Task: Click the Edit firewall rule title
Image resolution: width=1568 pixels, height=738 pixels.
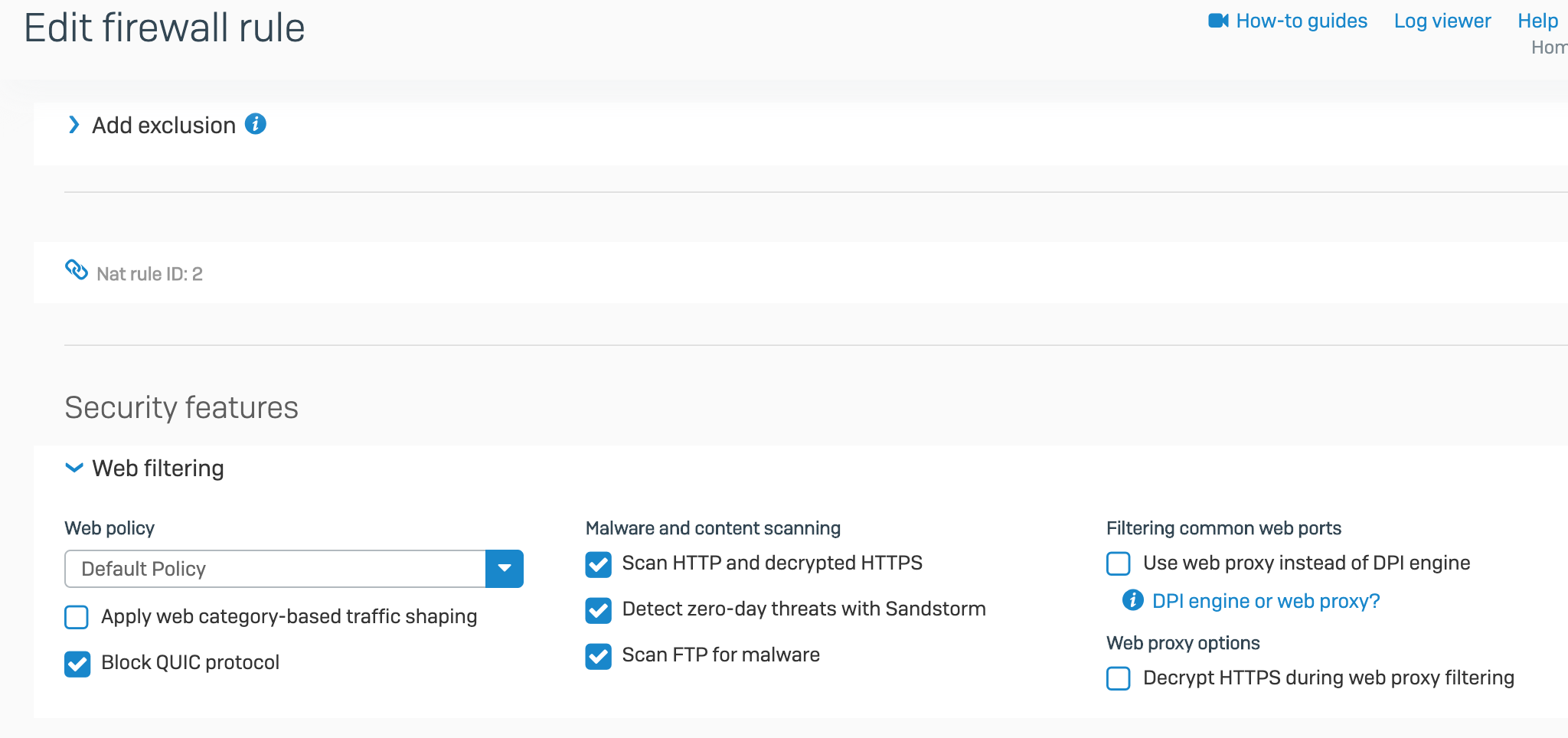Action: coord(165,28)
